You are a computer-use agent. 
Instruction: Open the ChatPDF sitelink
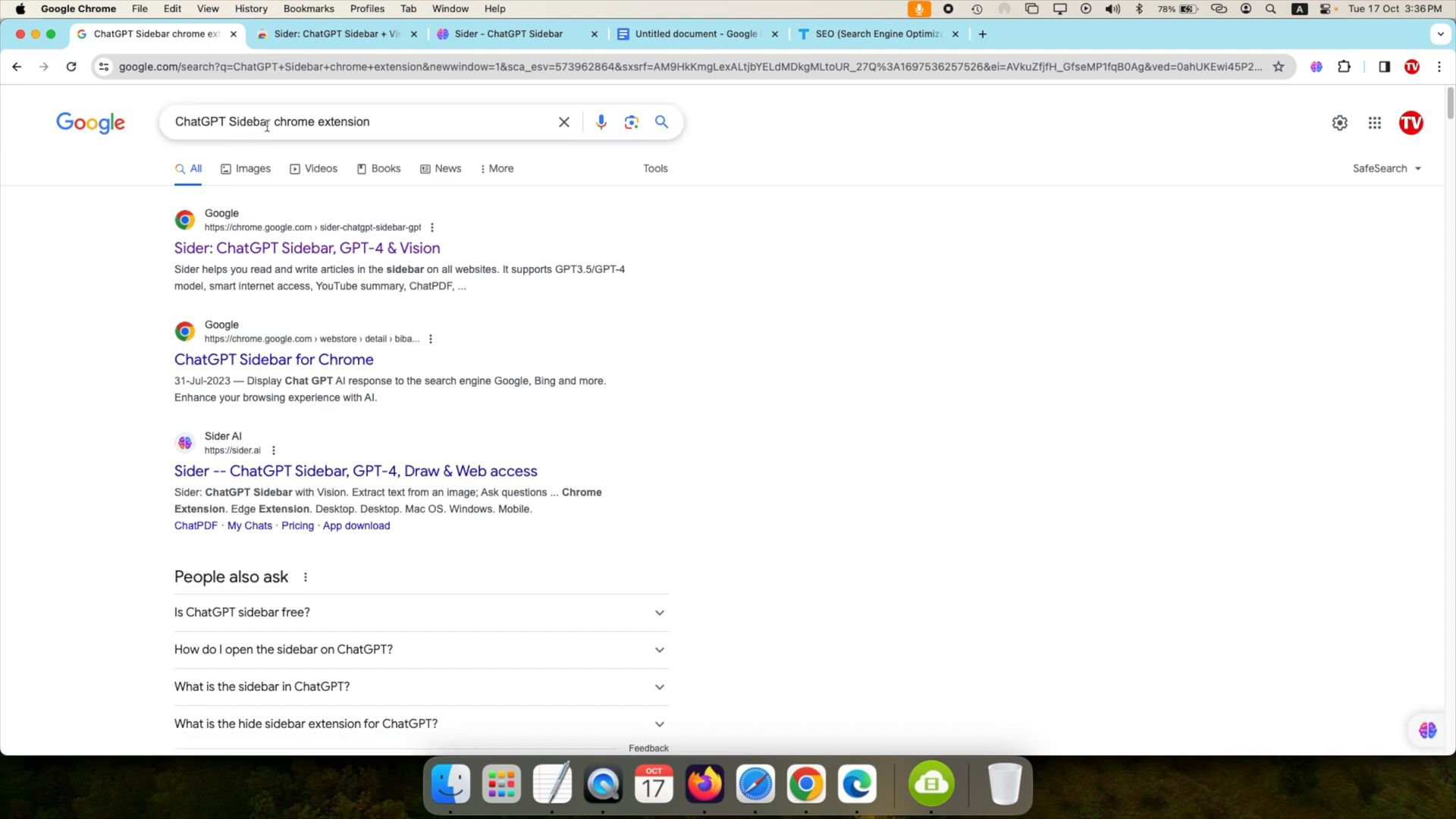(x=196, y=526)
